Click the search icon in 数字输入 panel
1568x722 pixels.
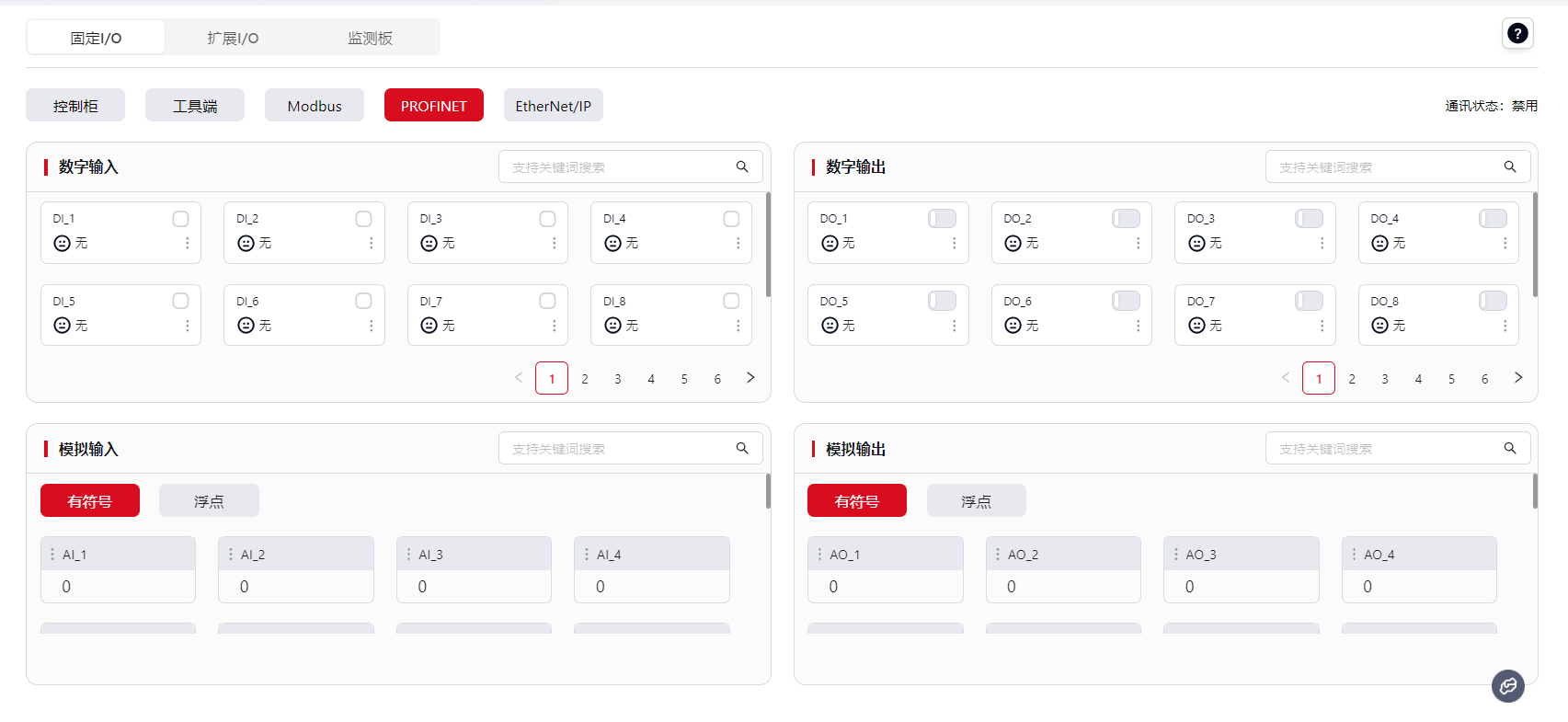point(742,166)
